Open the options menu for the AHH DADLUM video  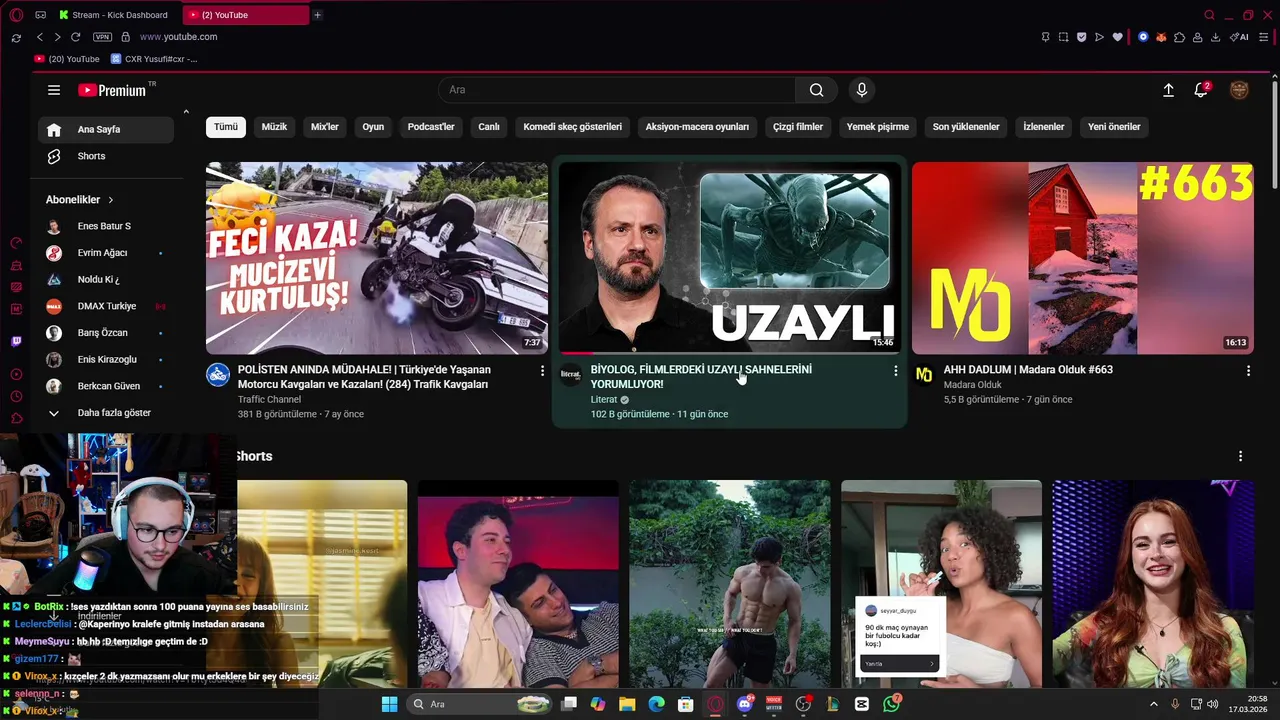pyautogui.click(x=1248, y=371)
